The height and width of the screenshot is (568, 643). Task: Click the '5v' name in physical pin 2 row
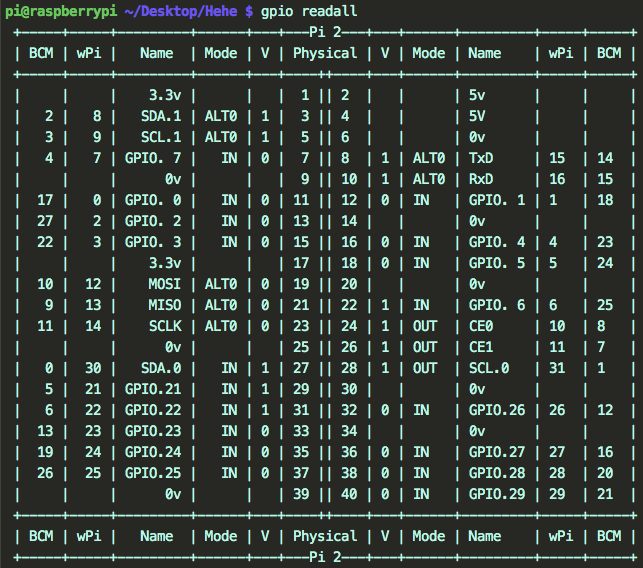point(477,95)
